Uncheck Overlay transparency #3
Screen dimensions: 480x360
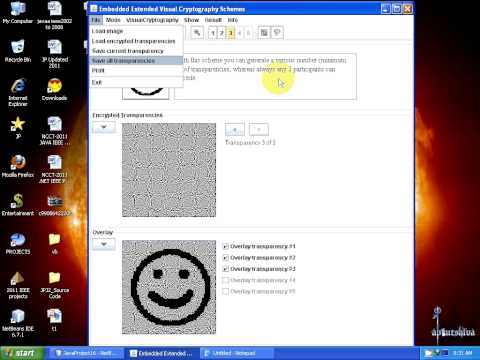coord(225,269)
